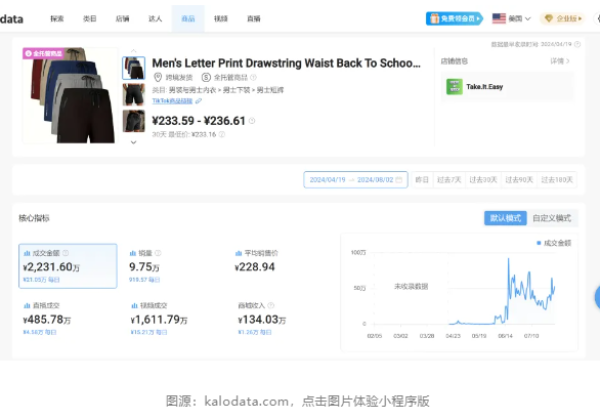Click the up chevron above thumbnails
The height and width of the screenshot is (420, 600).
click(x=134, y=50)
